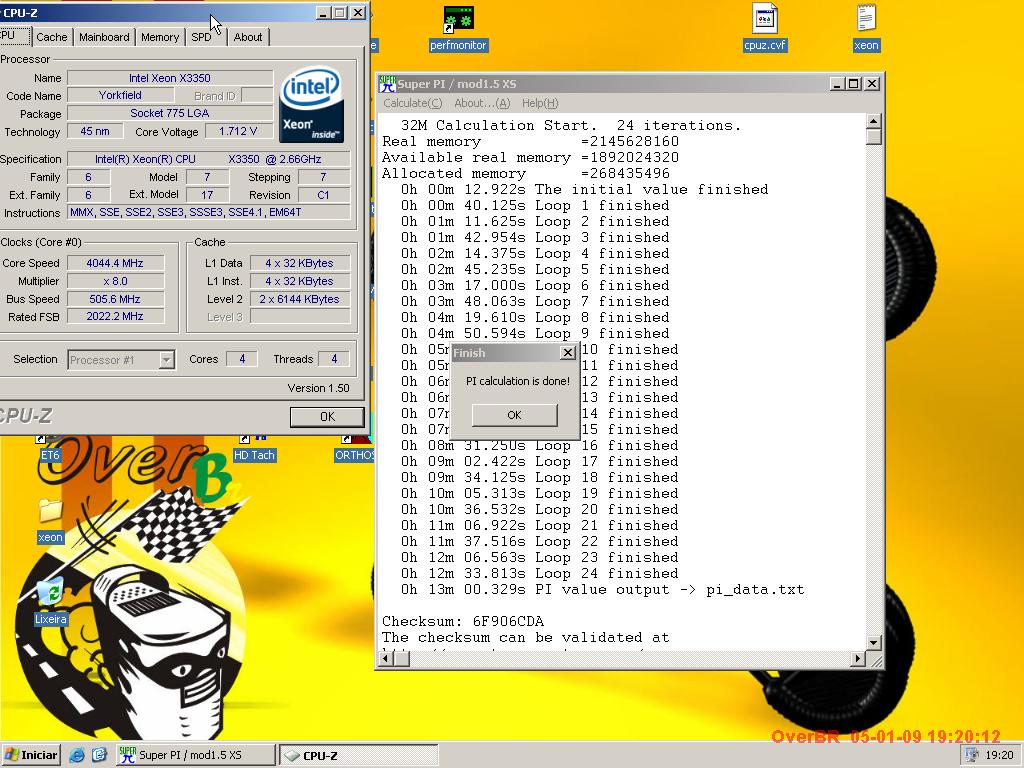Click the Super PI horizontal scroll left arrow
Screen dimensions: 1024x768
pyautogui.click(x=386, y=659)
